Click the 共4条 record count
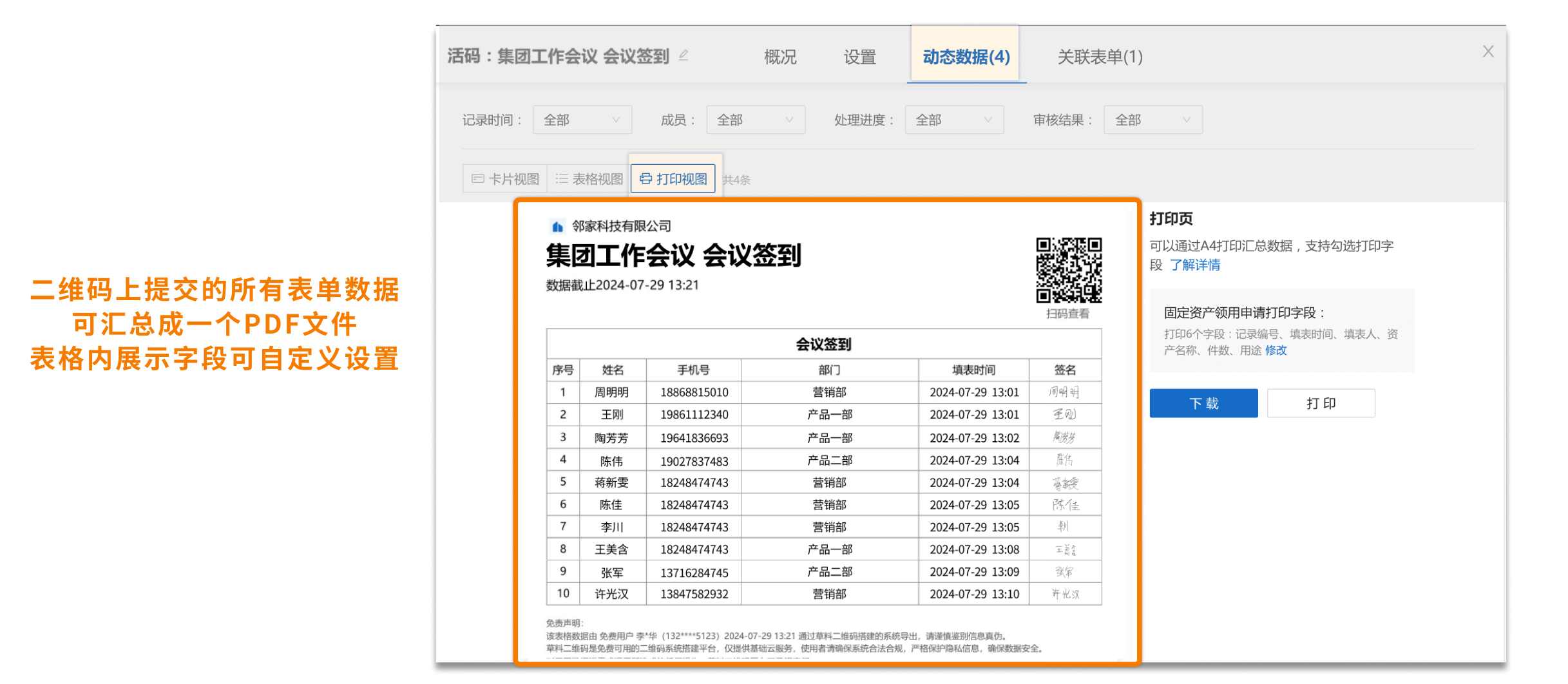This screenshot has width=1568, height=684. coord(736,180)
